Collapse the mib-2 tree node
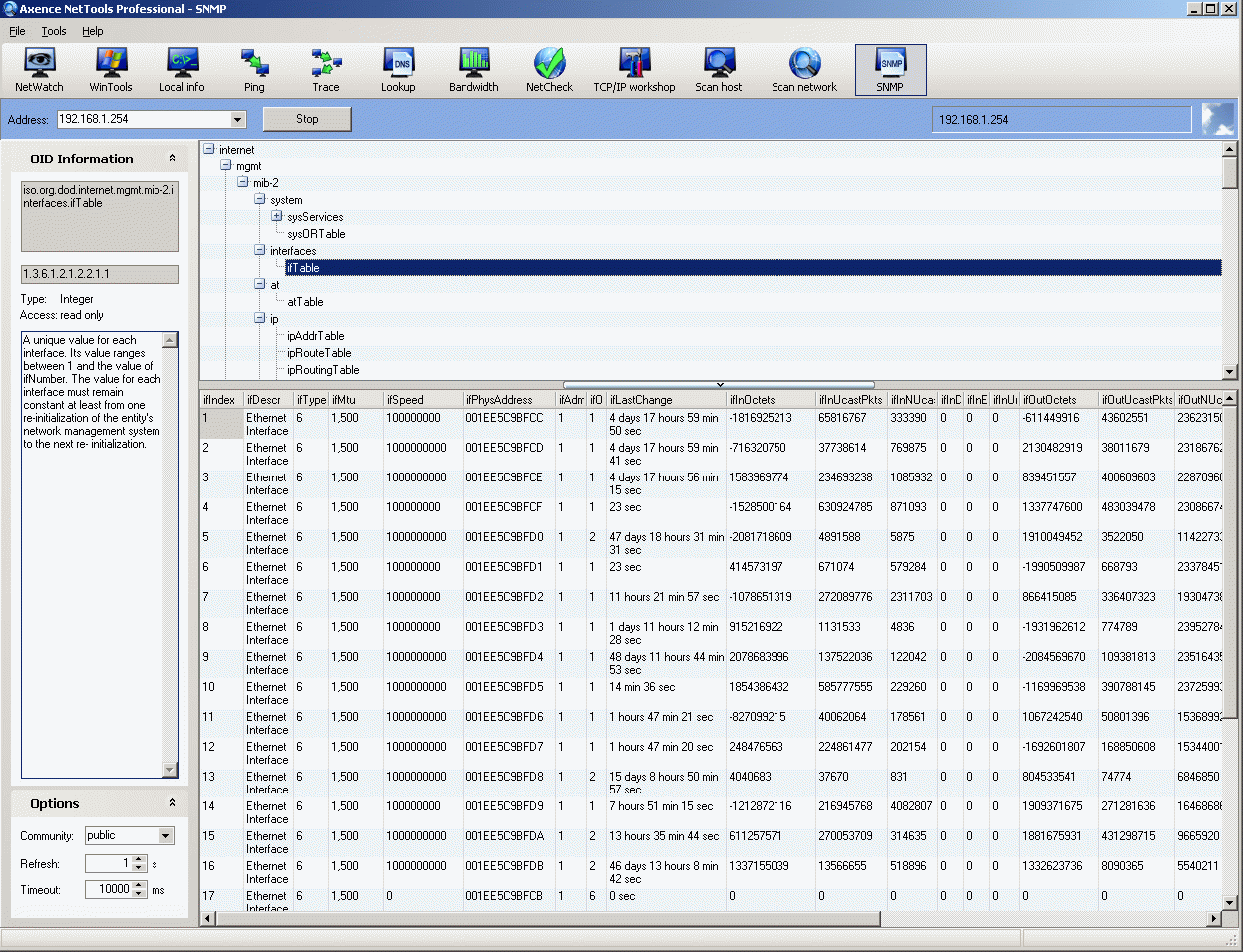1243x952 pixels. (x=243, y=182)
